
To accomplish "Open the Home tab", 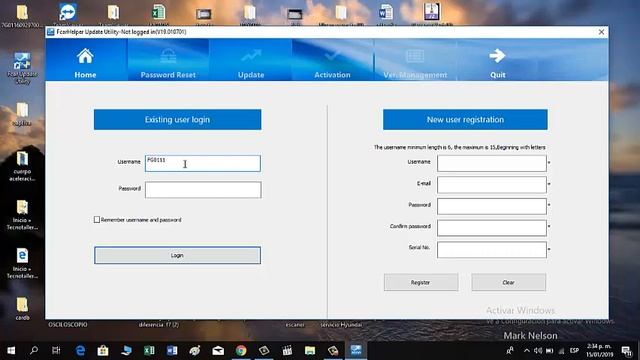I will [86, 60].
